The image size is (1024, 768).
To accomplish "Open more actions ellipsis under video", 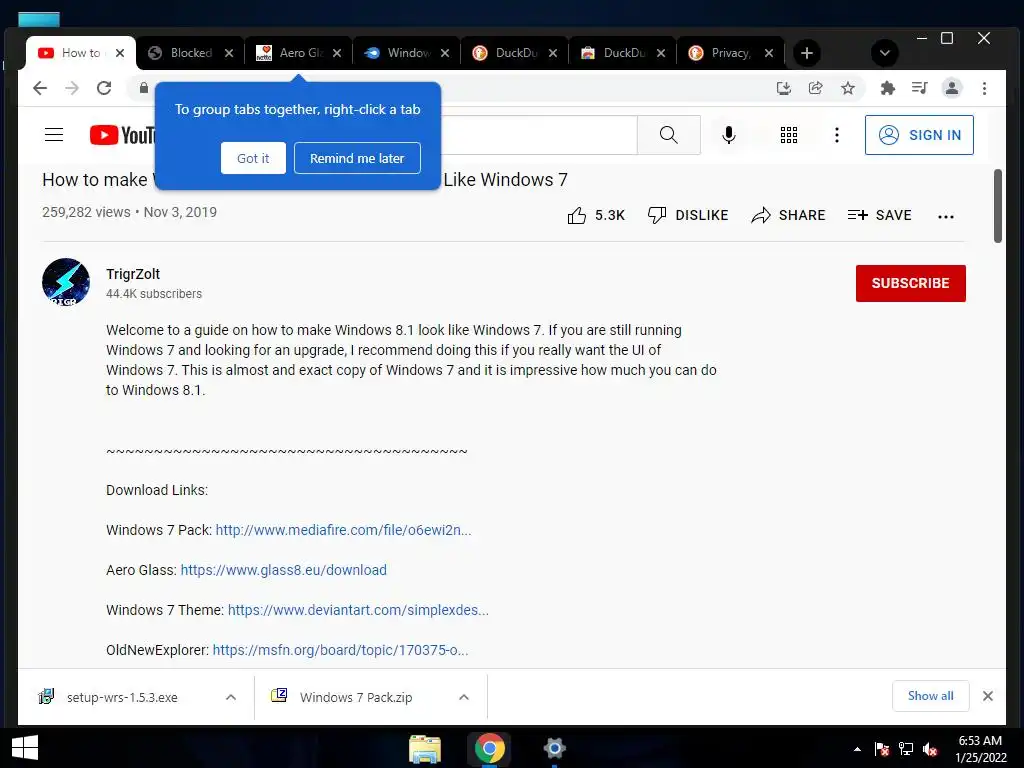I will [x=946, y=216].
